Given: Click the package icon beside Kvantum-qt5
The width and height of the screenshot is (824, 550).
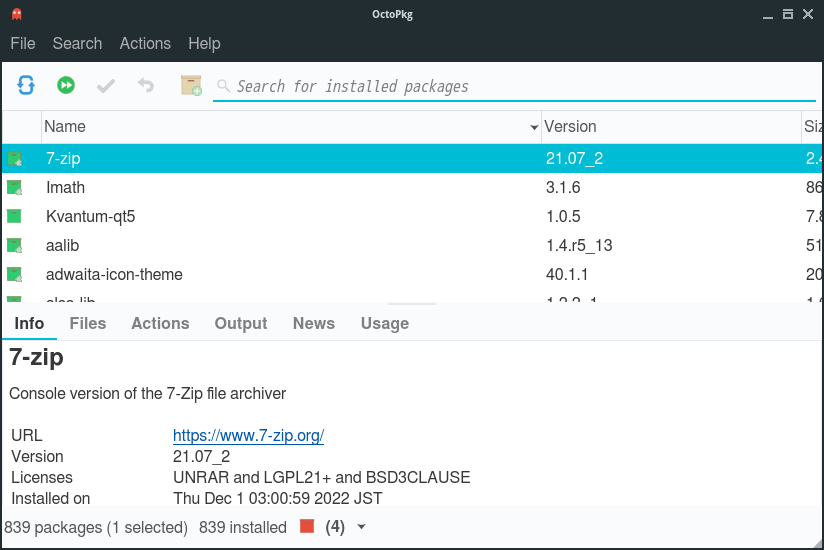Looking at the screenshot, I should 14,216.
